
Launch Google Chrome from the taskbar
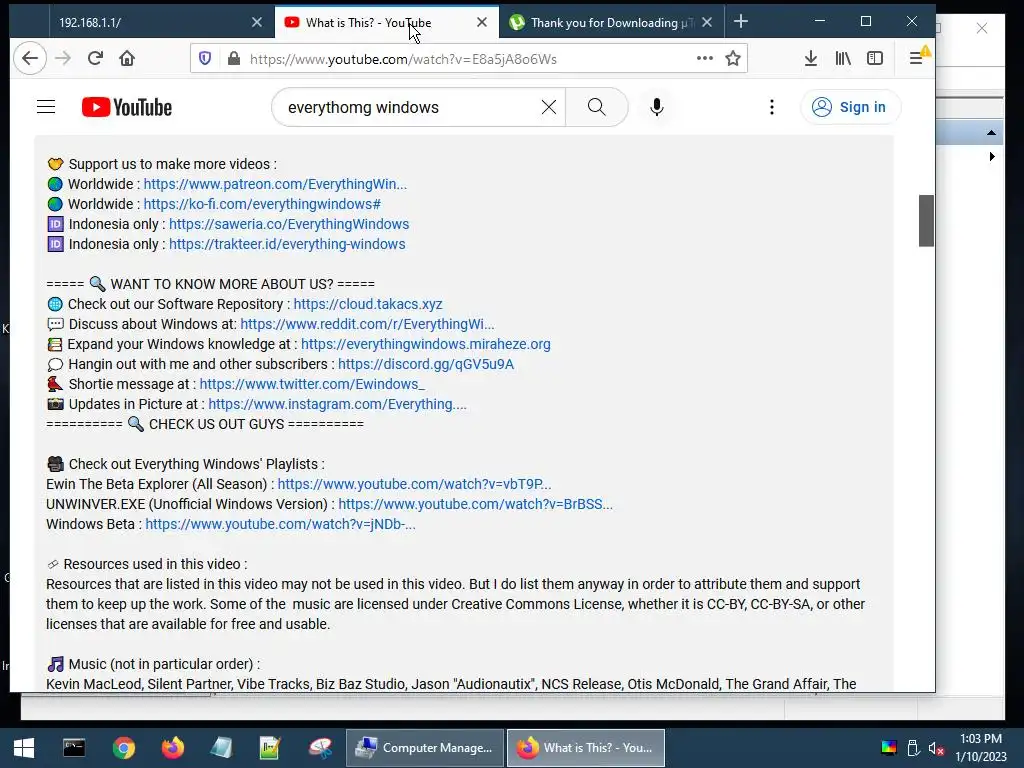click(123, 748)
